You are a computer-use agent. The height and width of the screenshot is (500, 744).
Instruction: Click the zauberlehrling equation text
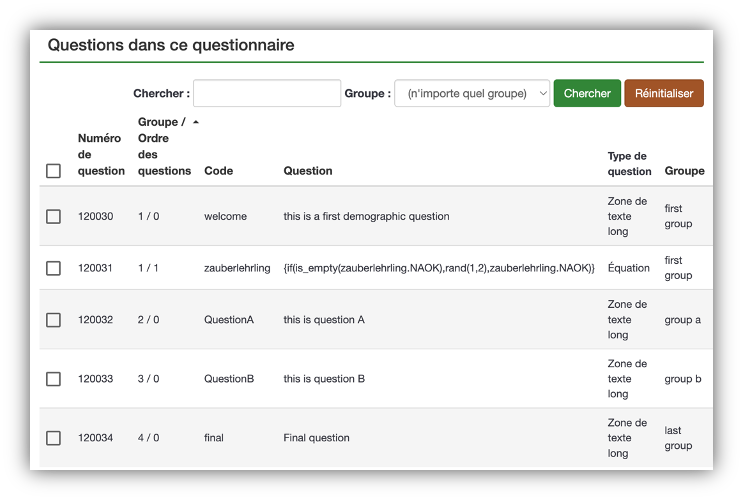(x=439, y=268)
